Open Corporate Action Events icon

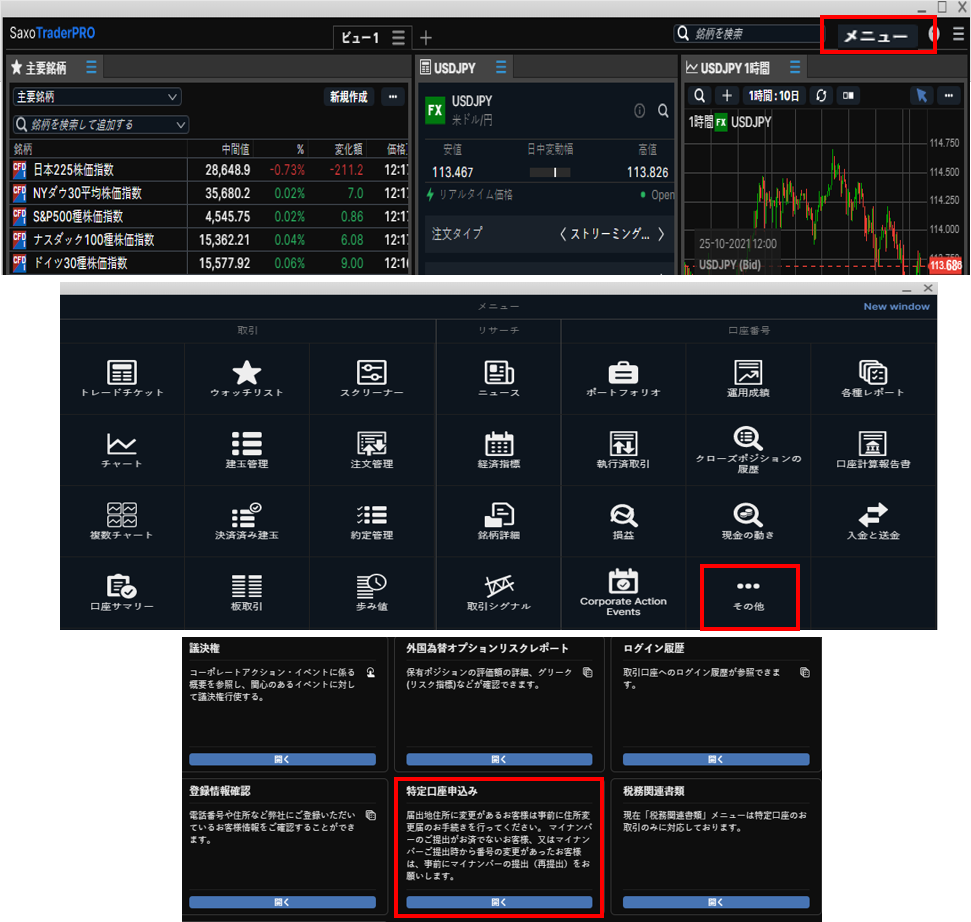pyautogui.click(x=623, y=593)
